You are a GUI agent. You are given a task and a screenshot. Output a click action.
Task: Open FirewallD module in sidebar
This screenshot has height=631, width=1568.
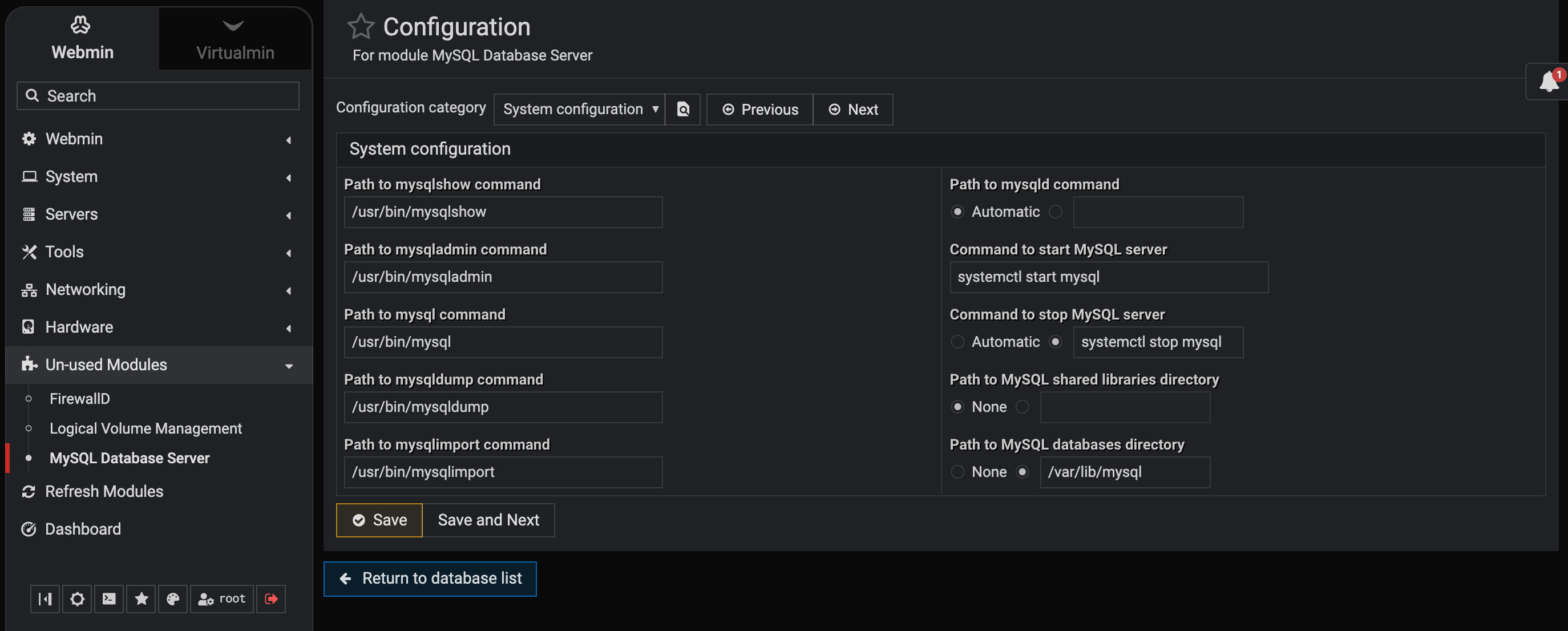(80, 399)
